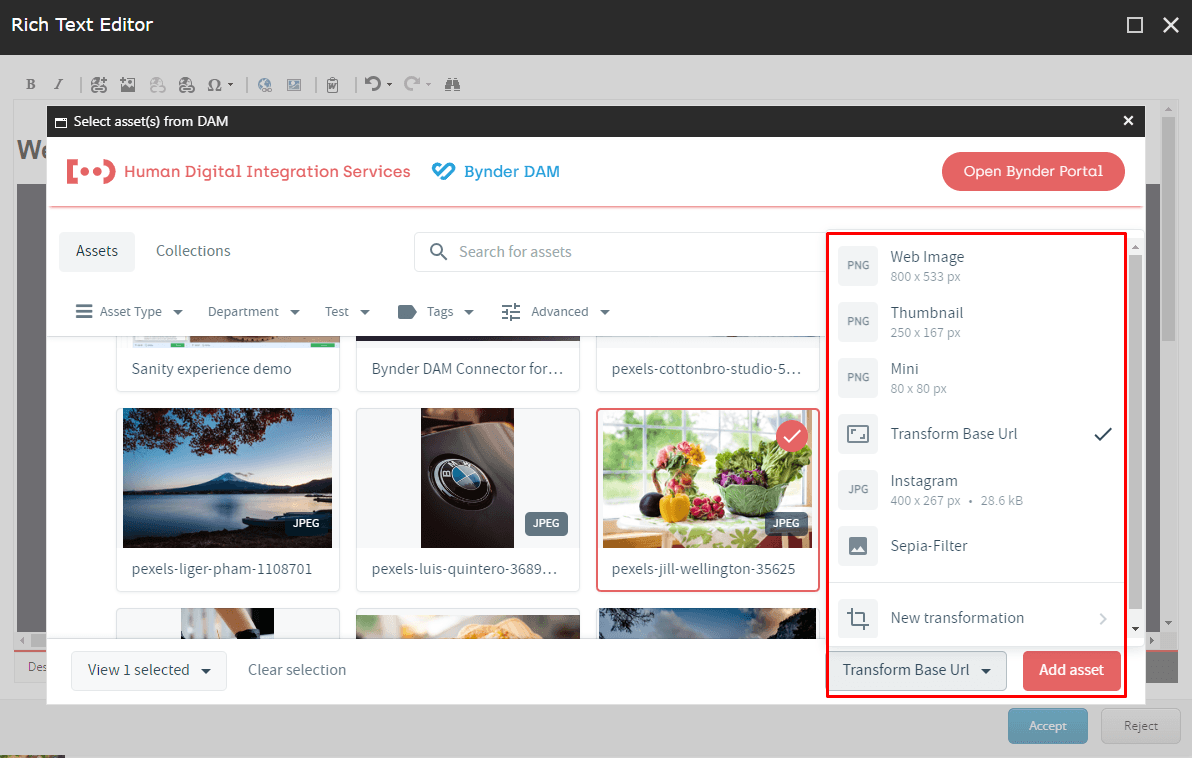Switch to the Collections tab
Screen dimensions: 1192x758
click(x=193, y=251)
